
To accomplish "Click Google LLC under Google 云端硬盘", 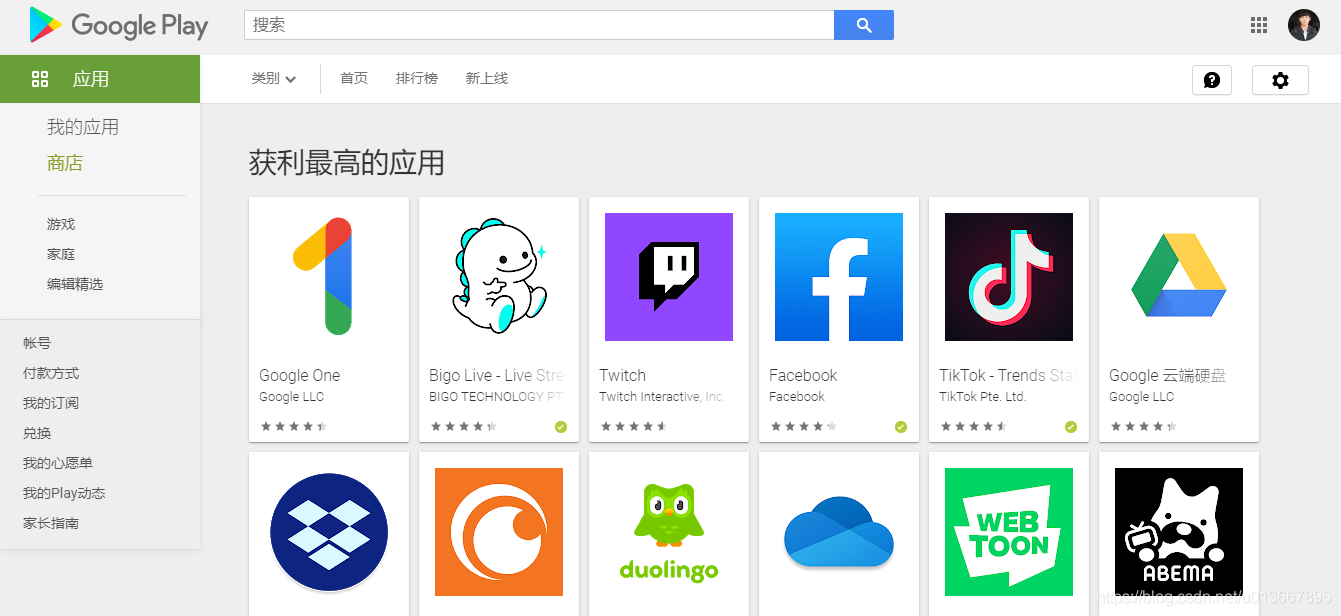I will click(x=1141, y=397).
